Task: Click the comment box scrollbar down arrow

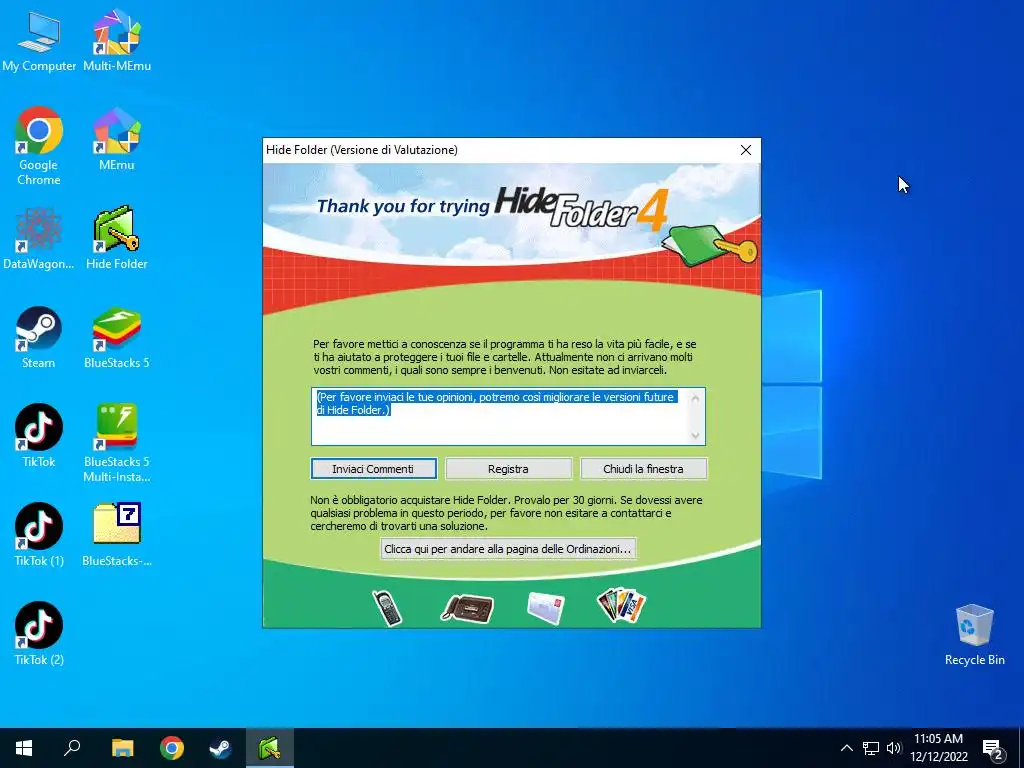Action: coord(696,436)
